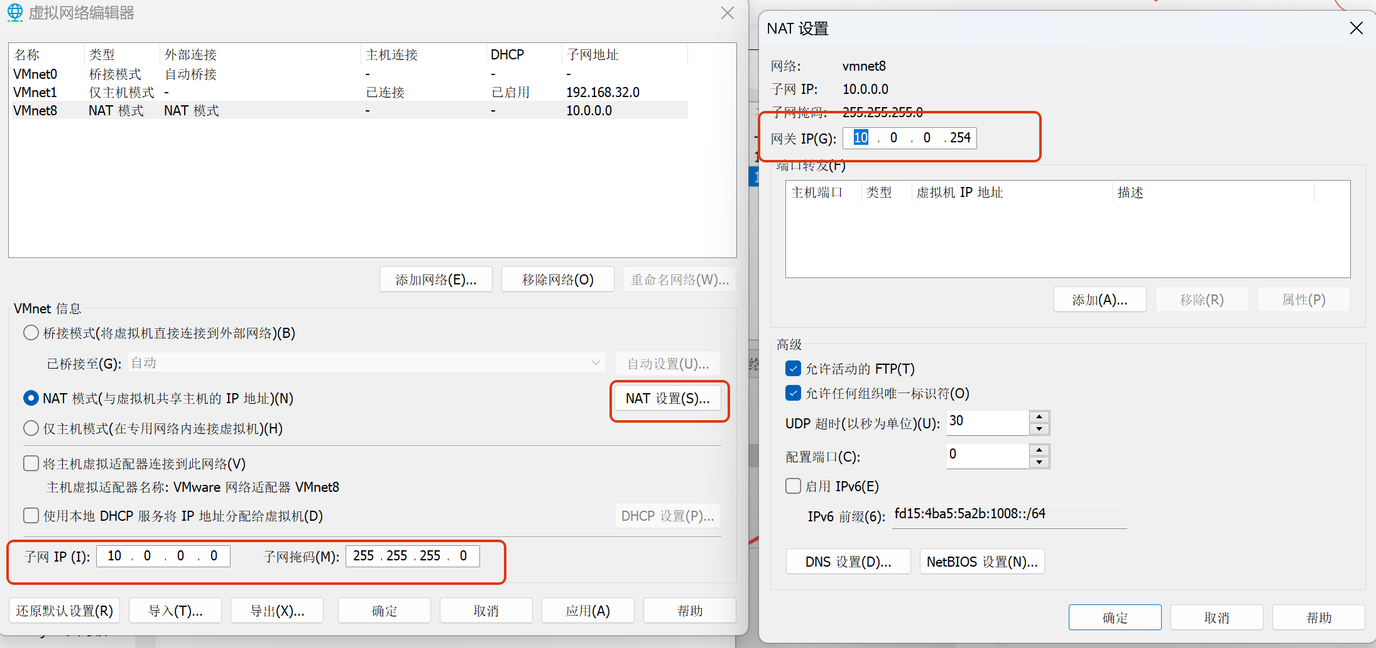The image size is (1376, 648).
Task: Click the 类型 column header
Action: [122, 55]
